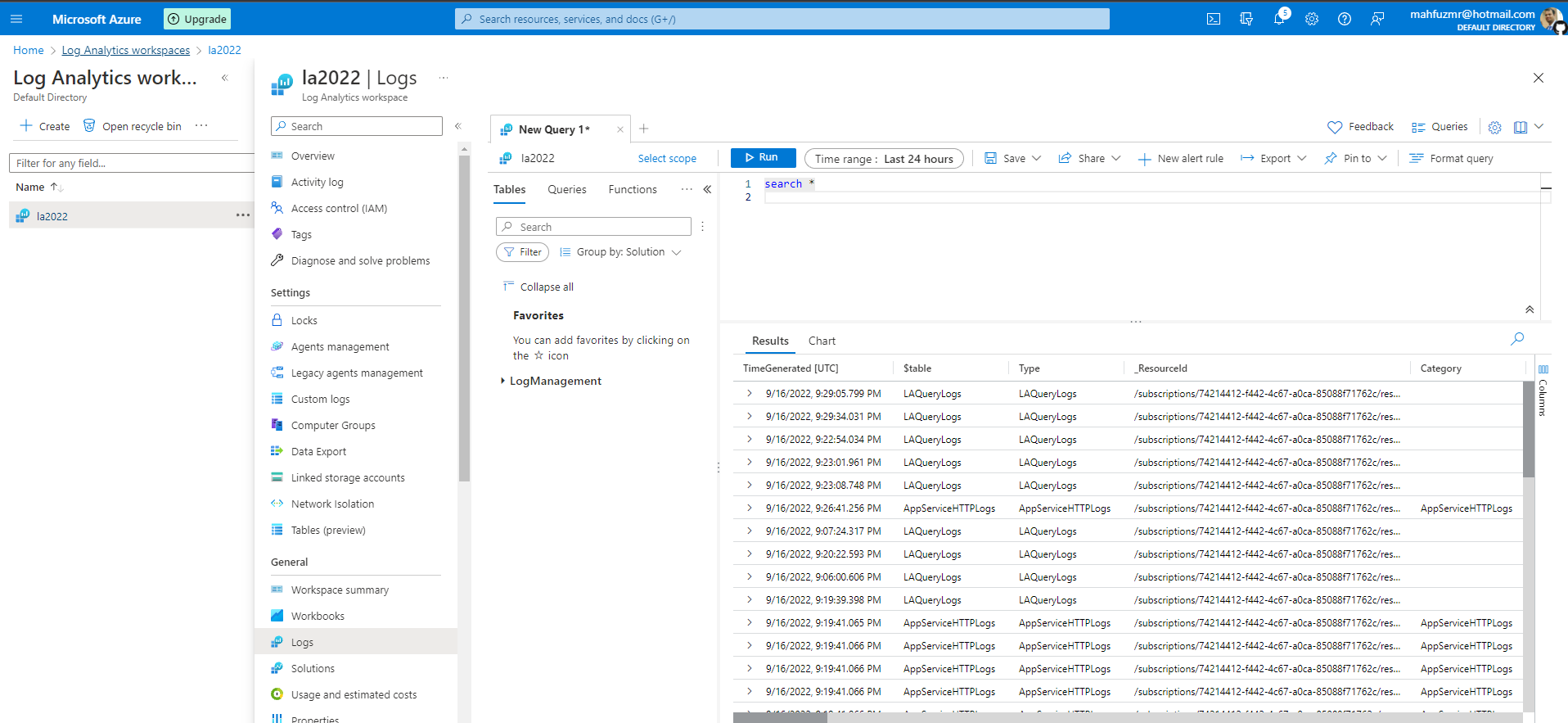Collapse the Tables side panel
Image resolution: width=1568 pixels, height=723 pixels.
pos(707,189)
